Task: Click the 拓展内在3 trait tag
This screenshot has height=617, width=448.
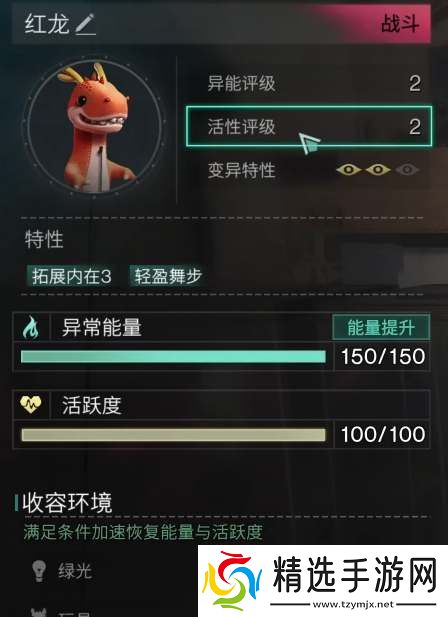Action: (71, 276)
